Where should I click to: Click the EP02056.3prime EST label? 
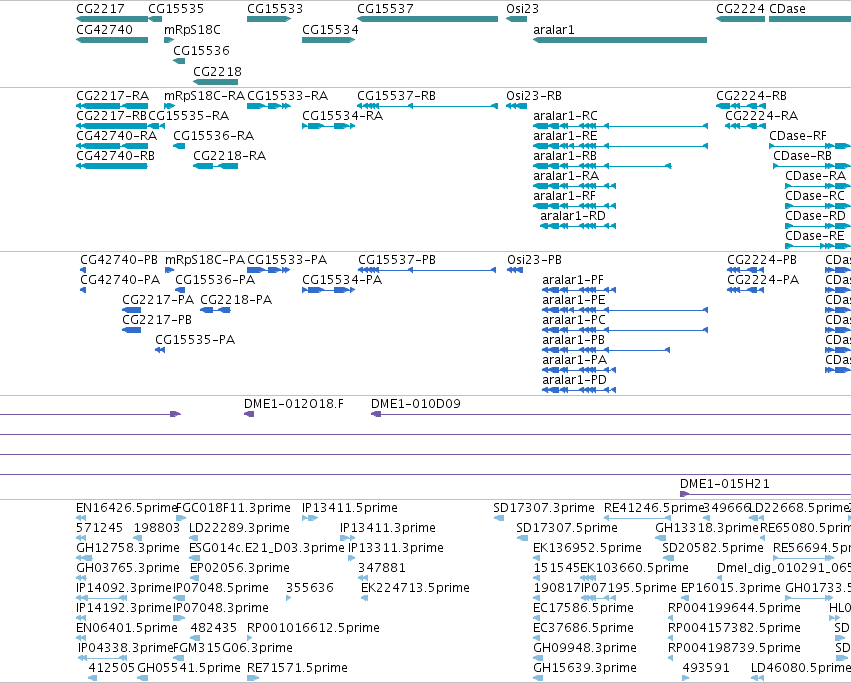click(x=240, y=568)
